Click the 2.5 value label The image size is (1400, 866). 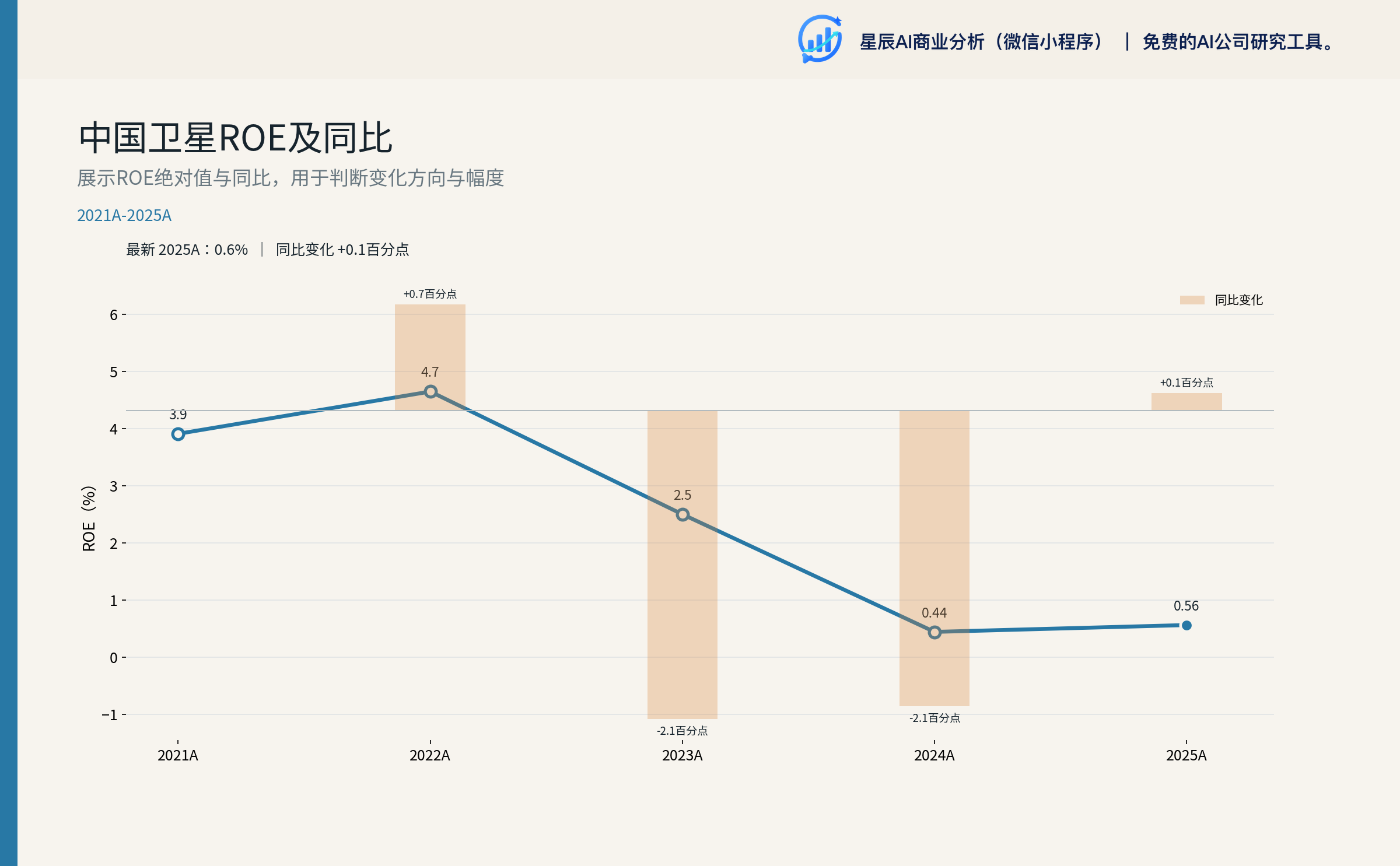(x=682, y=495)
